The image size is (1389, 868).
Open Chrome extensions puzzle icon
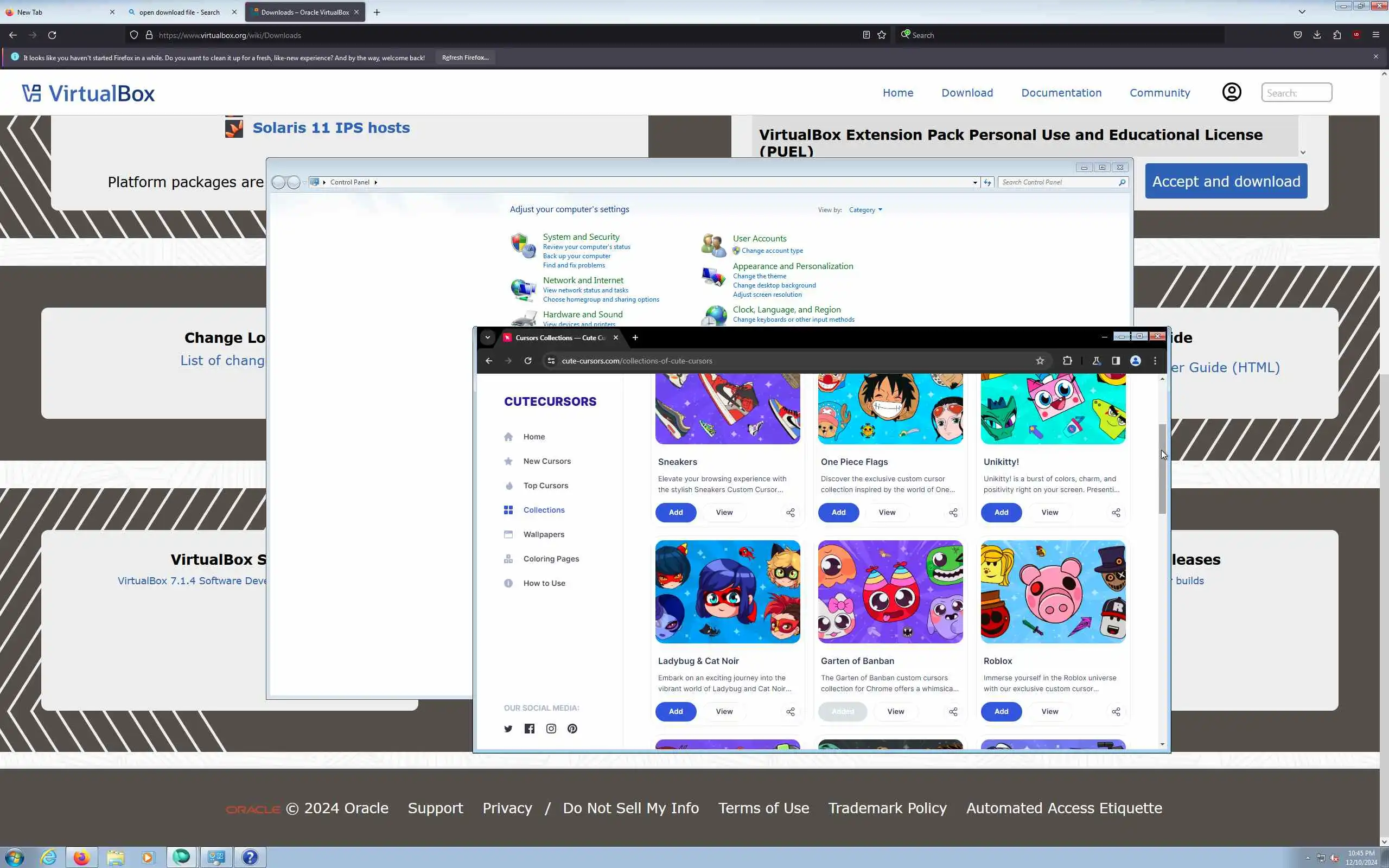(1067, 361)
